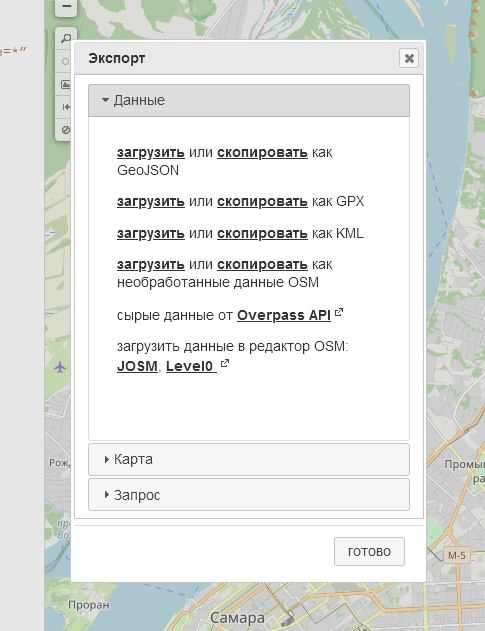Copy data as GPX via скопировать

coord(262,201)
